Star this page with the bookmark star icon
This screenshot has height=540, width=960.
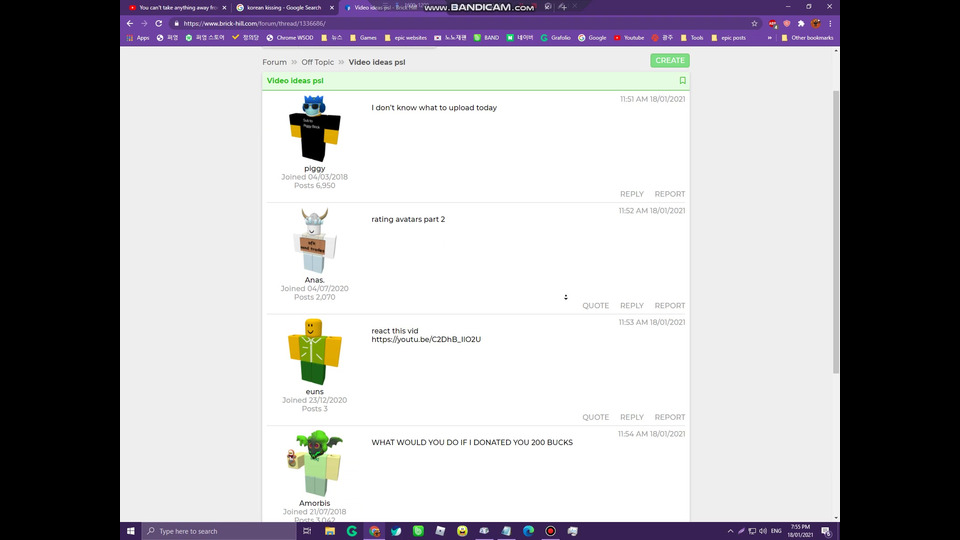pos(754,23)
